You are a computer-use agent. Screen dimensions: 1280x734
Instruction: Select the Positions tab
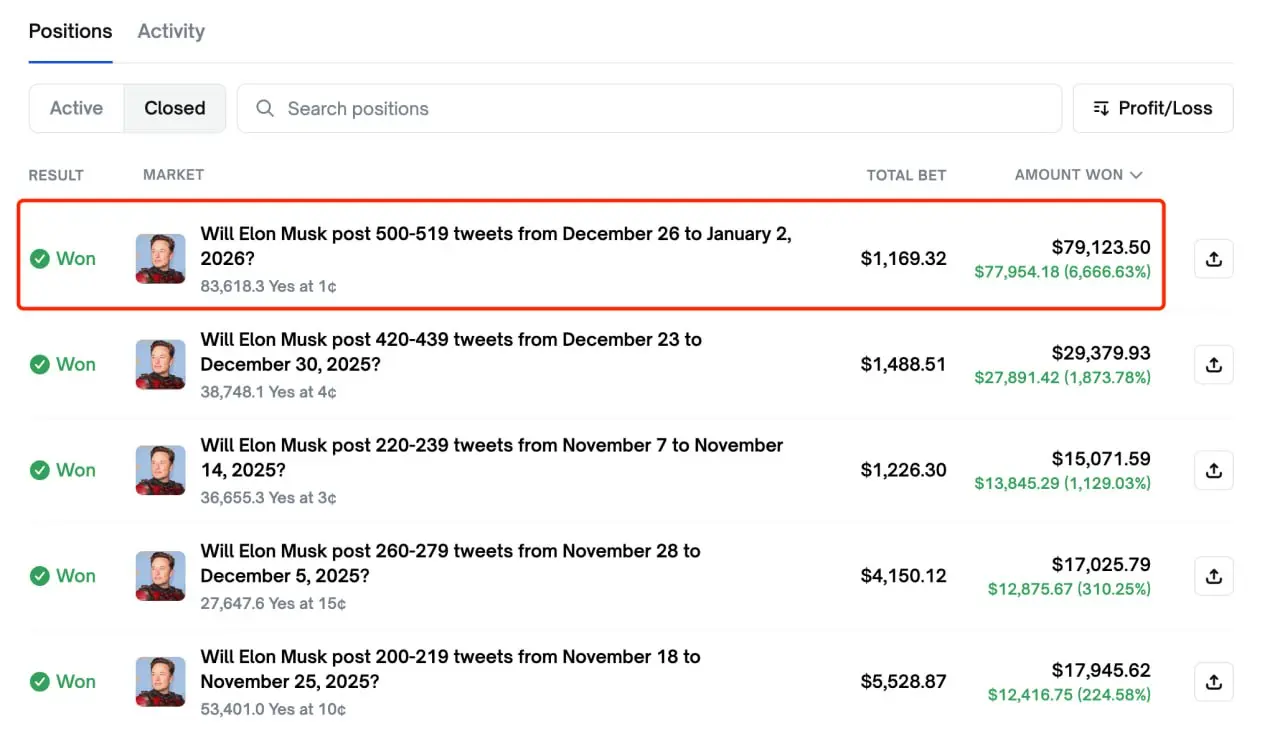pos(70,31)
